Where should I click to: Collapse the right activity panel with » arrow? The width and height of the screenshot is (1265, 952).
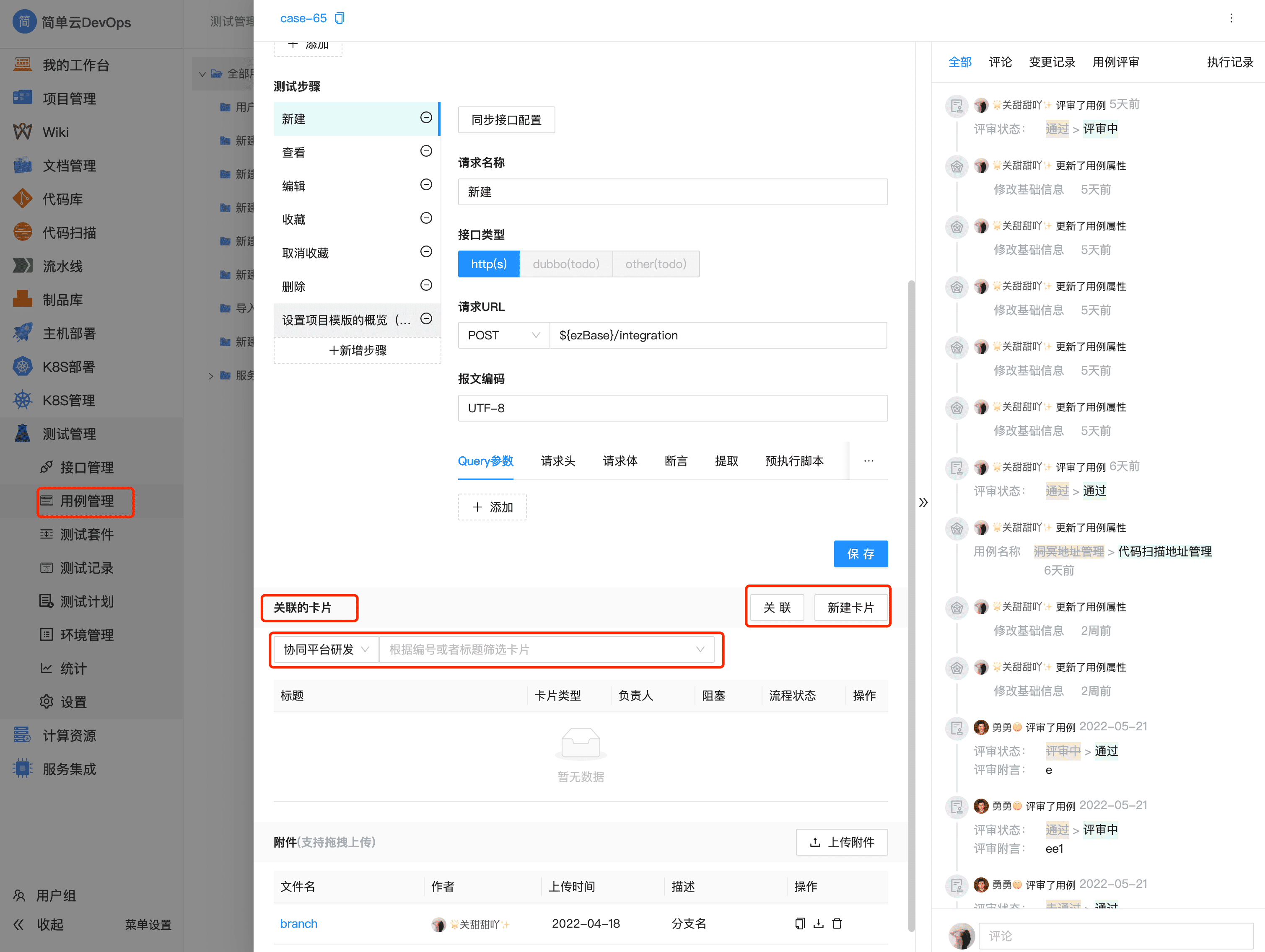click(x=923, y=502)
